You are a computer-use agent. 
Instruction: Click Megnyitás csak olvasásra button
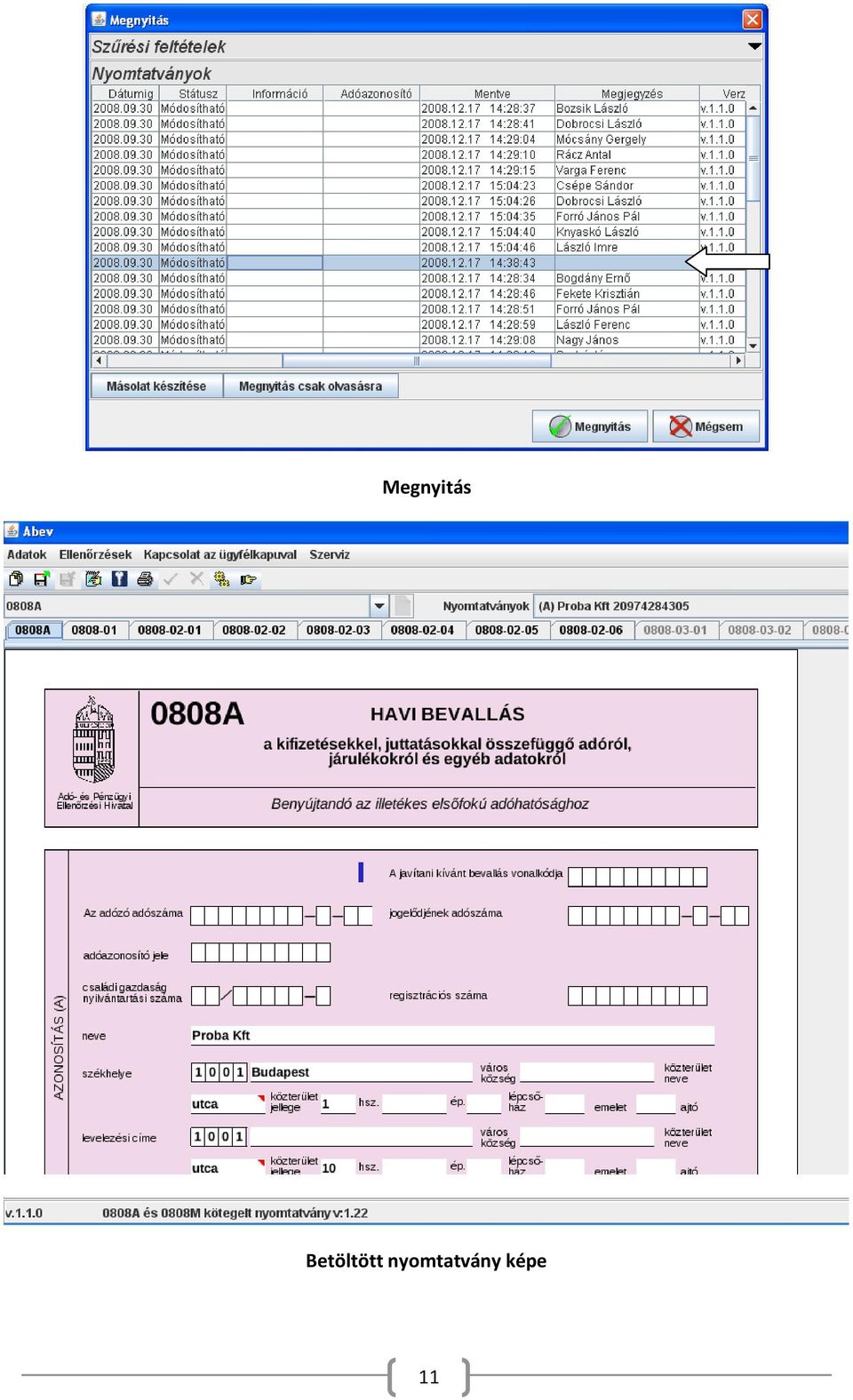tap(310, 386)
